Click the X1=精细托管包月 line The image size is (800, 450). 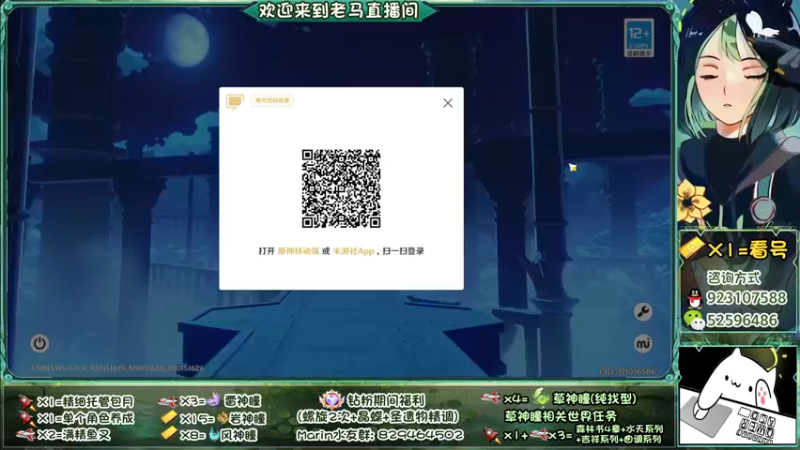pos(77,402)
